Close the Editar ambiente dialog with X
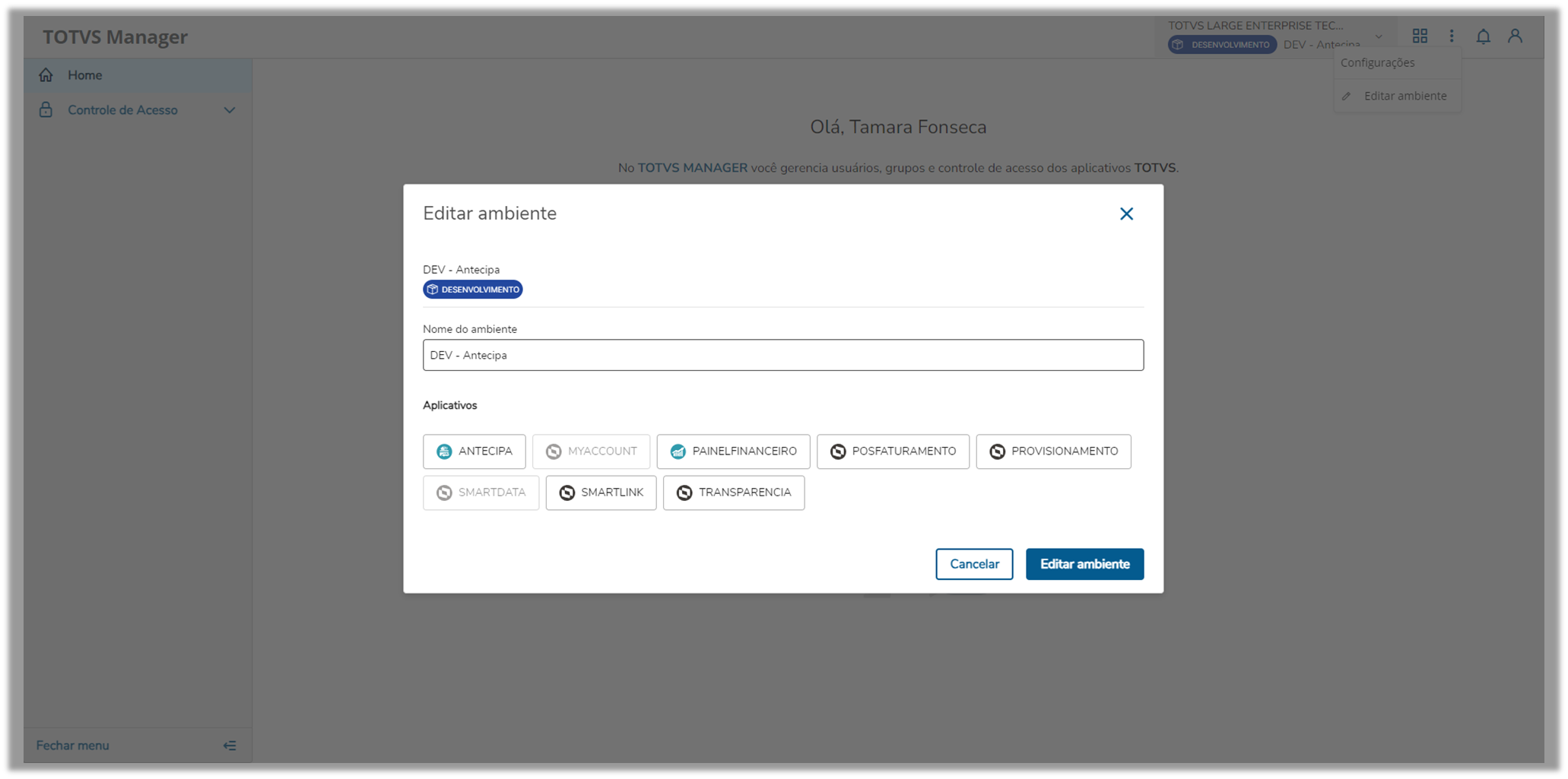 coord(1126,214)
